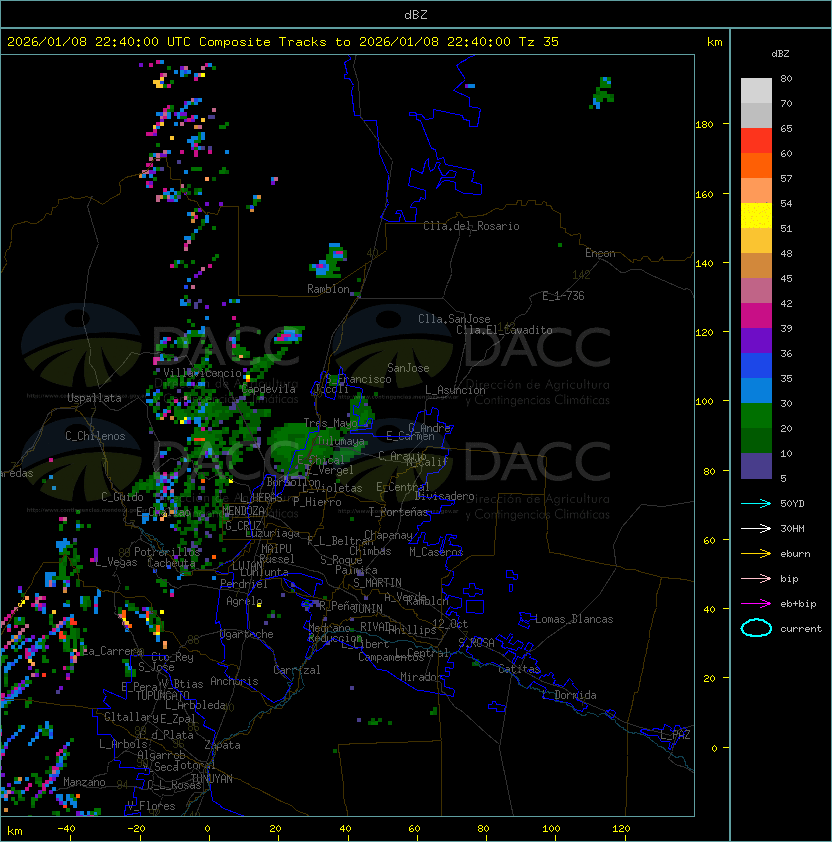Click the Tulumaya map label
832x842 pixels.
point(341,441)
